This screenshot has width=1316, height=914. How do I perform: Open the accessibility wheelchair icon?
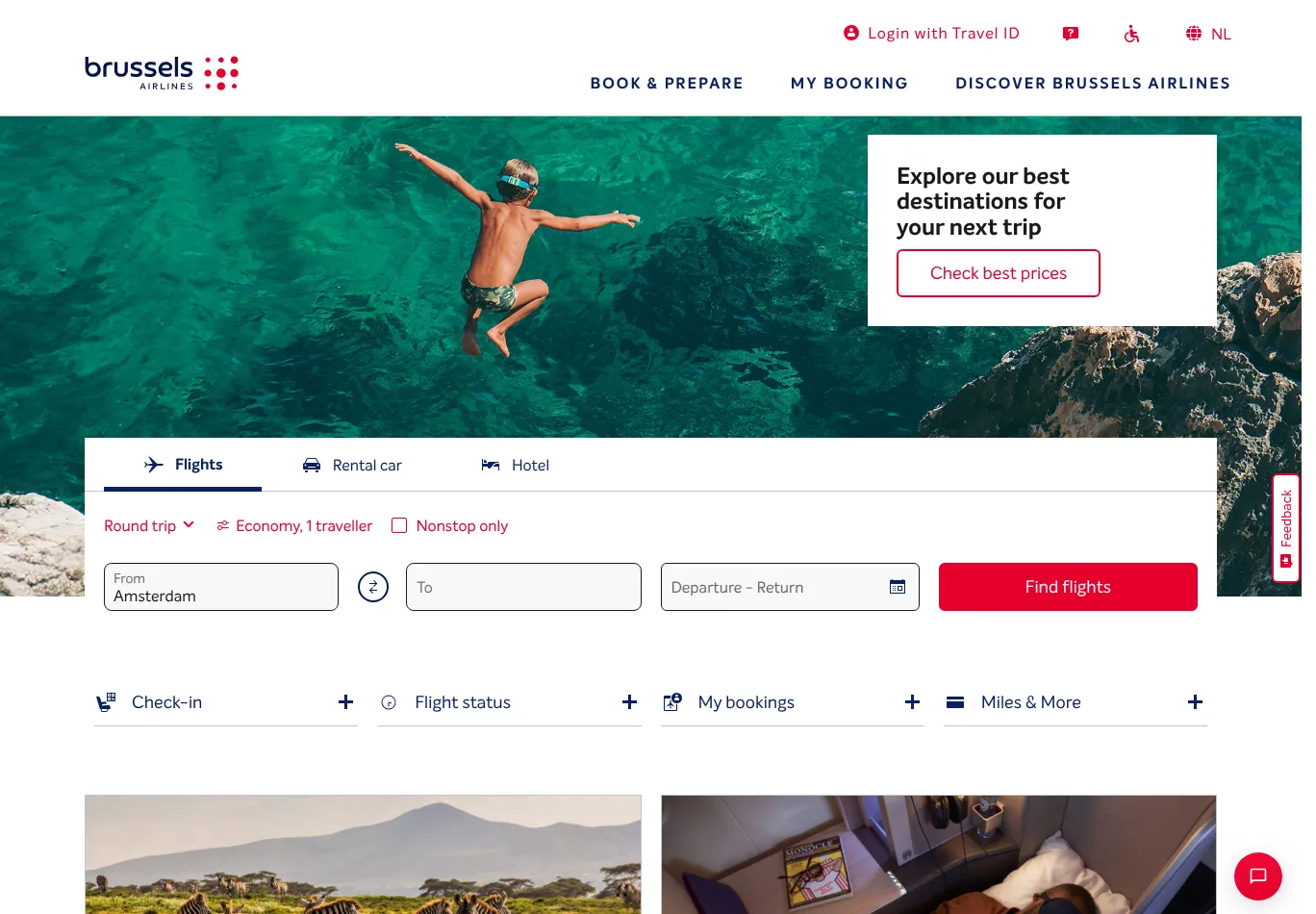tap(1132, 34)
